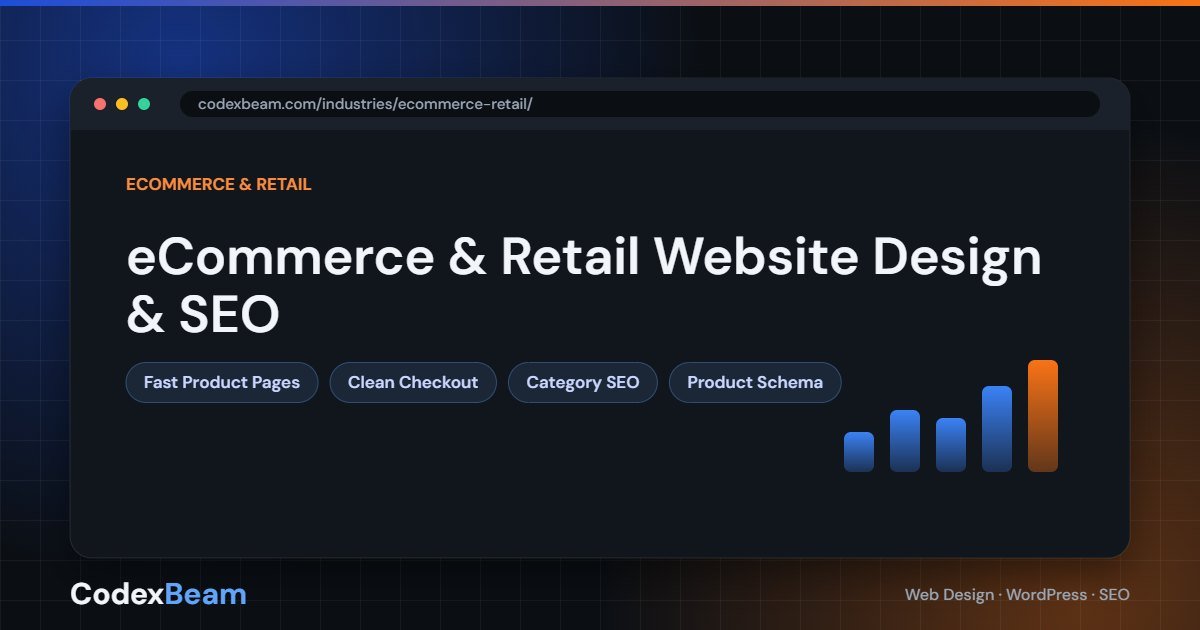
Task: Click the CodexBeam logo
Action: [158, 594]
